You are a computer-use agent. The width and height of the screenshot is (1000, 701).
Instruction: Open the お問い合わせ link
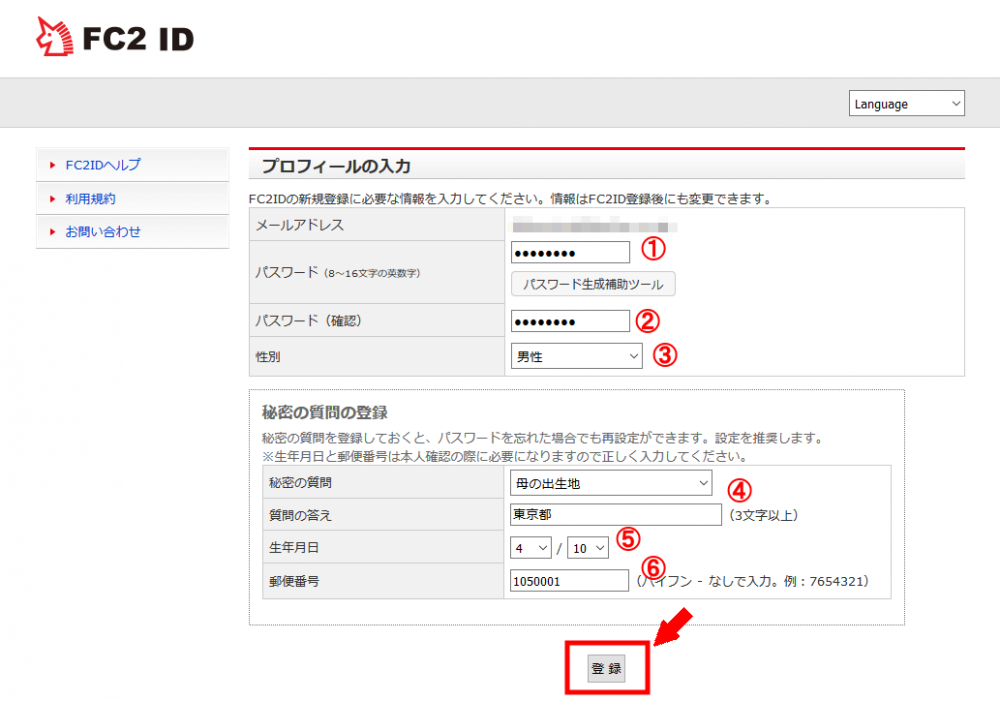(103, 232)
